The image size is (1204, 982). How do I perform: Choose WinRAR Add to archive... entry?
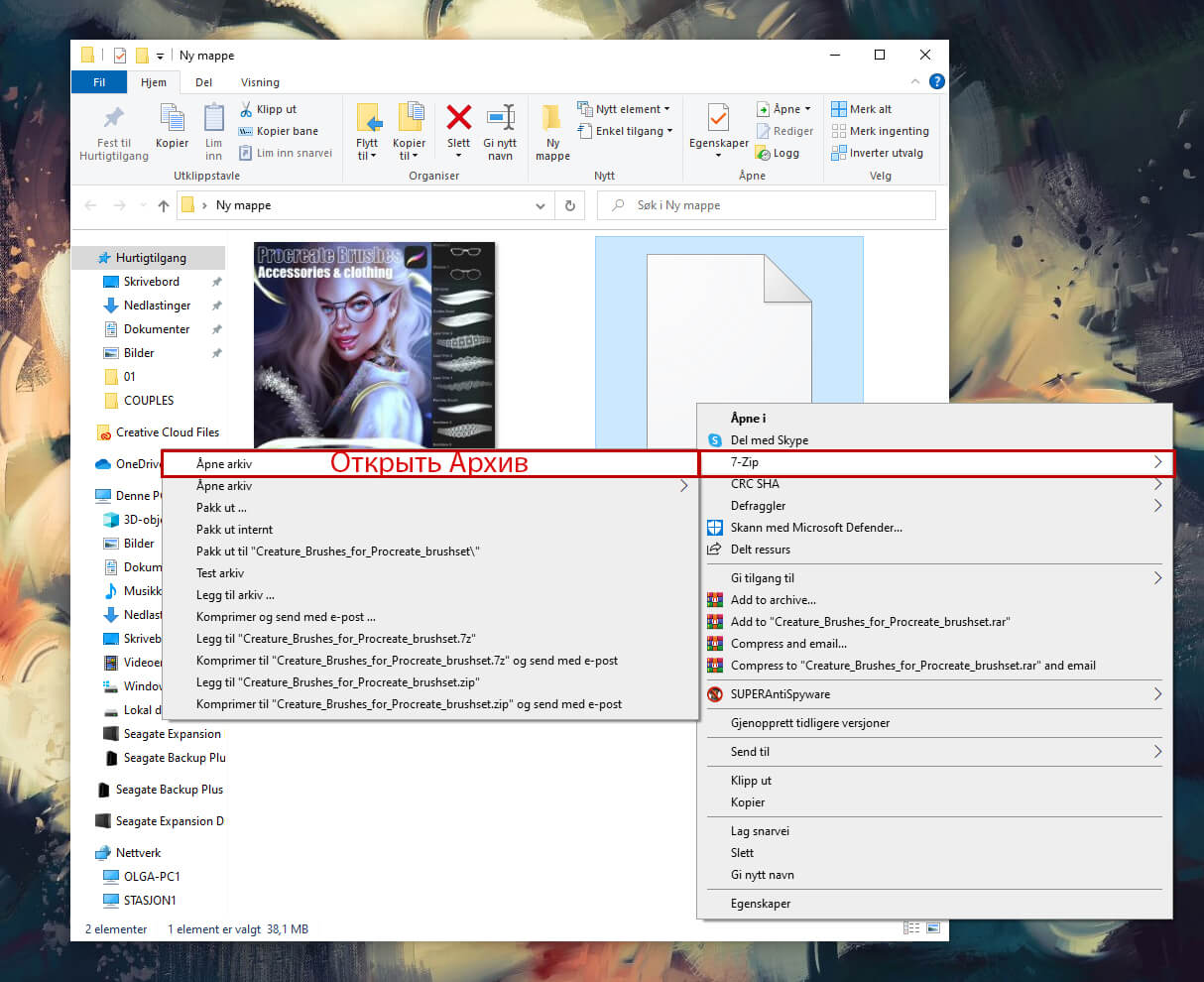[x=774, y=600]
